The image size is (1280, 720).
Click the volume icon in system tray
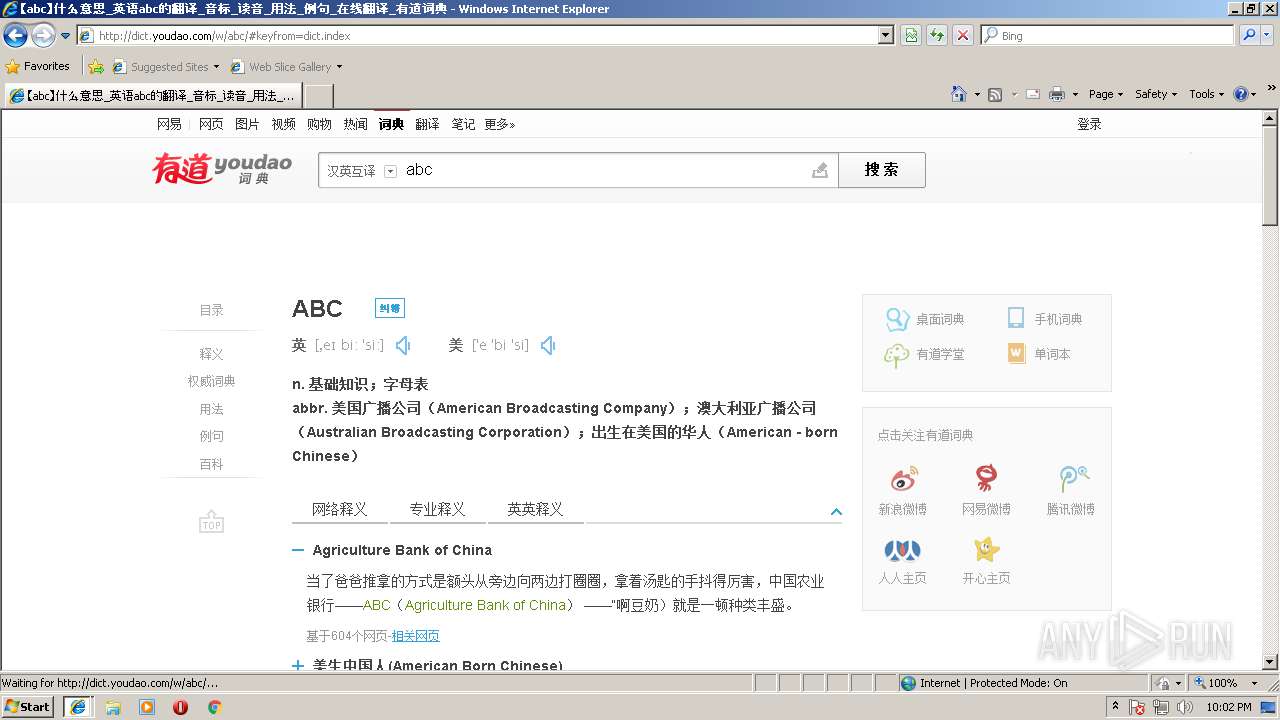pos(1184,707)
